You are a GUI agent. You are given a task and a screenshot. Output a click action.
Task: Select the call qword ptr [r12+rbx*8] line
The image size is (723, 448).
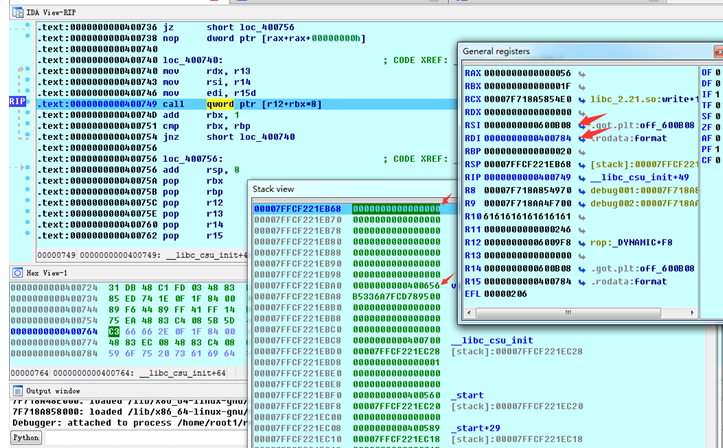[x=247, y=104]
